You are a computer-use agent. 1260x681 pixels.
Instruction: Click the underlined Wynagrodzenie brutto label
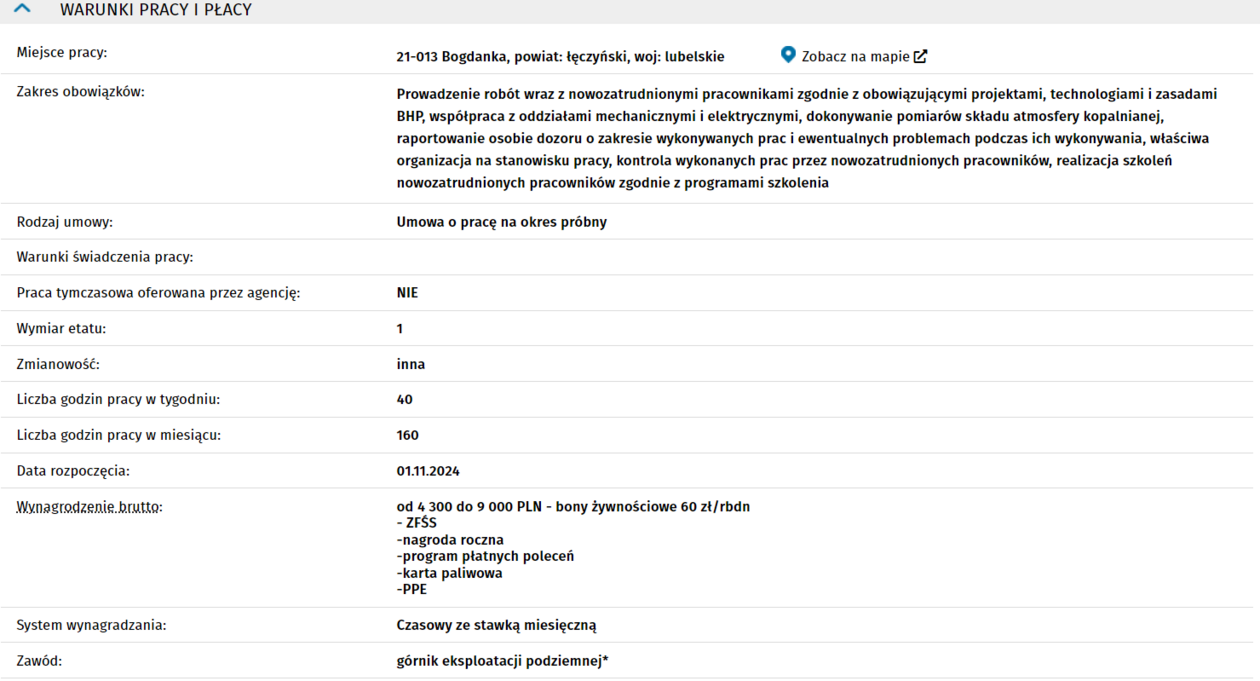(88, 507)
